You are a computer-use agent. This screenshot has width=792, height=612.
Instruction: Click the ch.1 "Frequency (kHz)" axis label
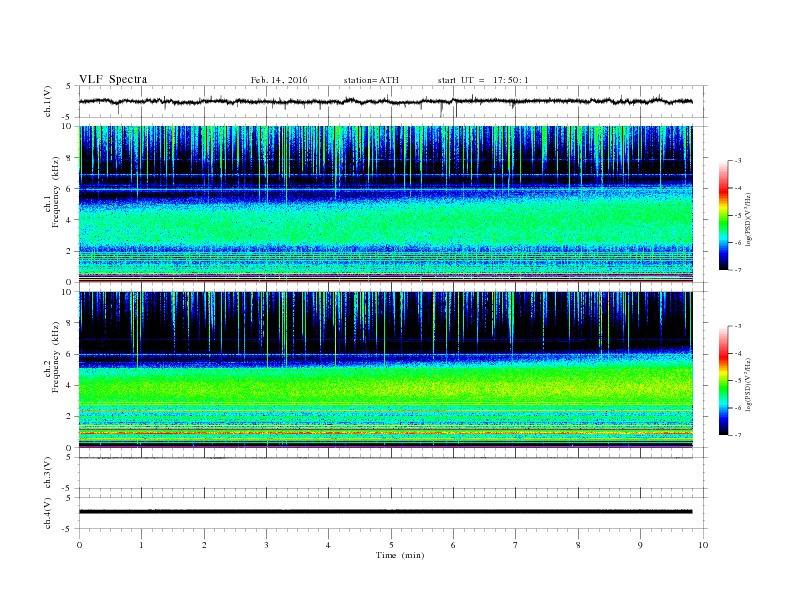[56, 192]
